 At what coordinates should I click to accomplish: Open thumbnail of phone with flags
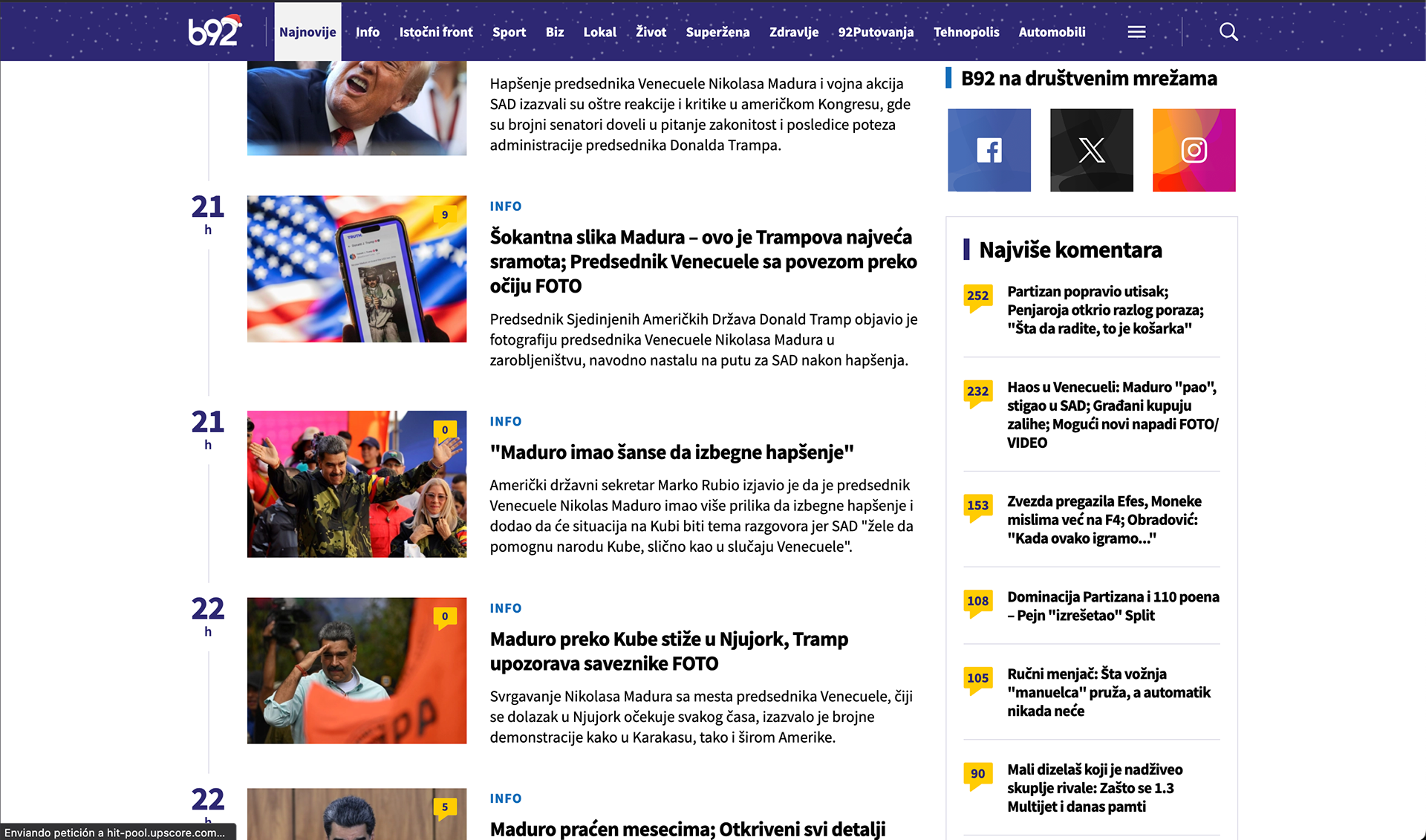356,269
